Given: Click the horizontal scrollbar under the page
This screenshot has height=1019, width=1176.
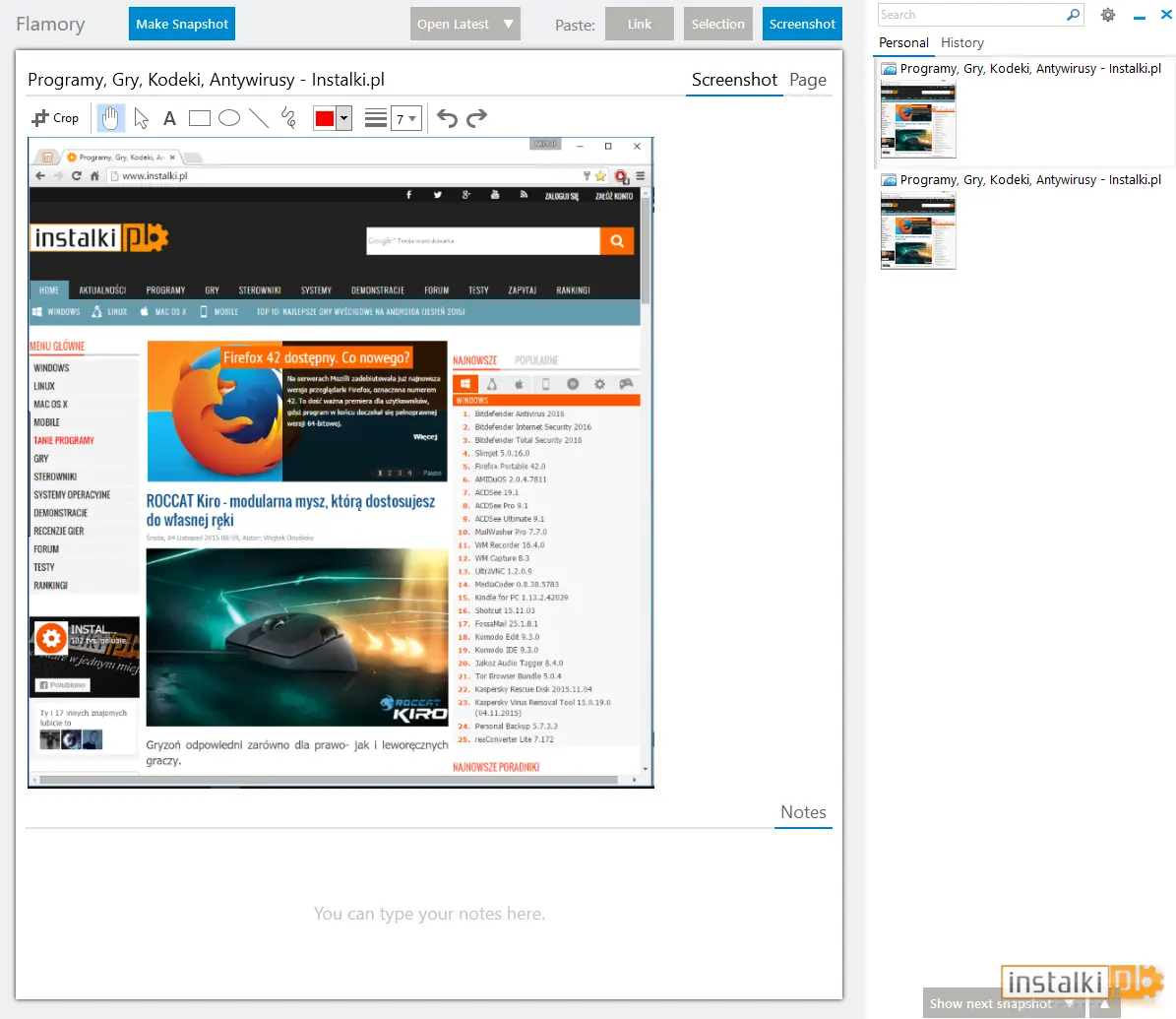Looking at the screenshot, I should coord(336,781).
